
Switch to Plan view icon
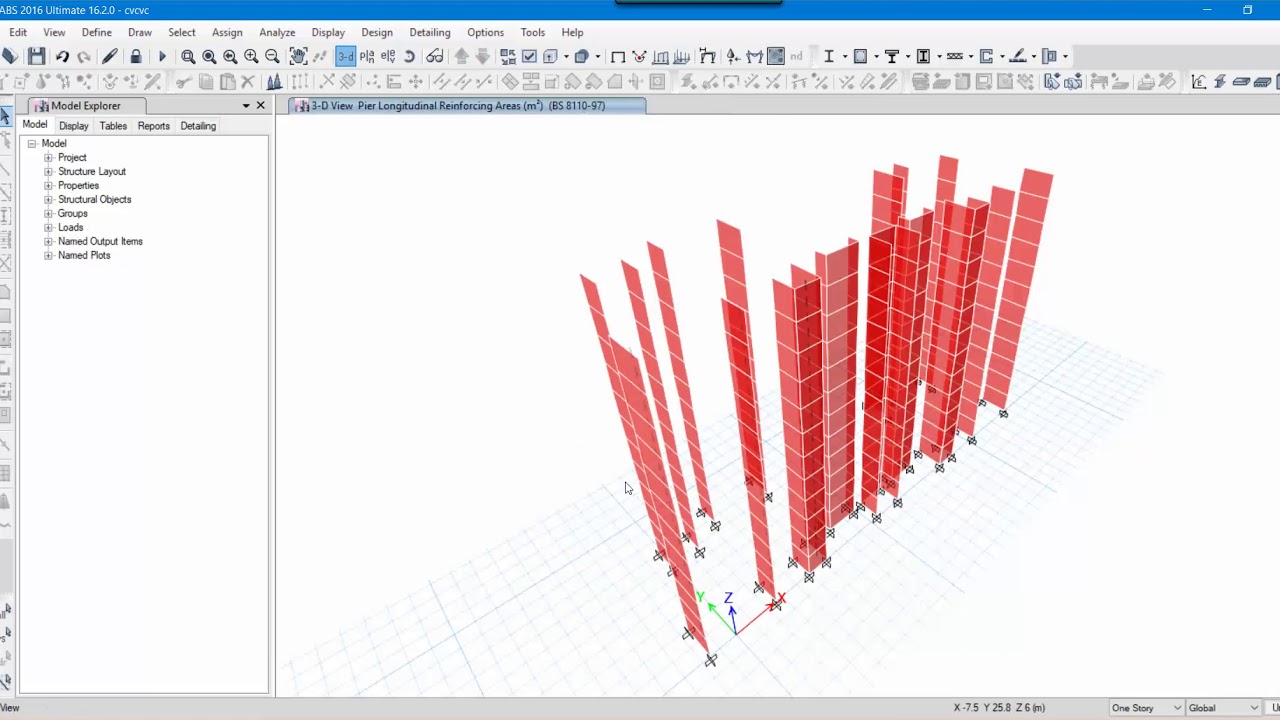(367, 57)
